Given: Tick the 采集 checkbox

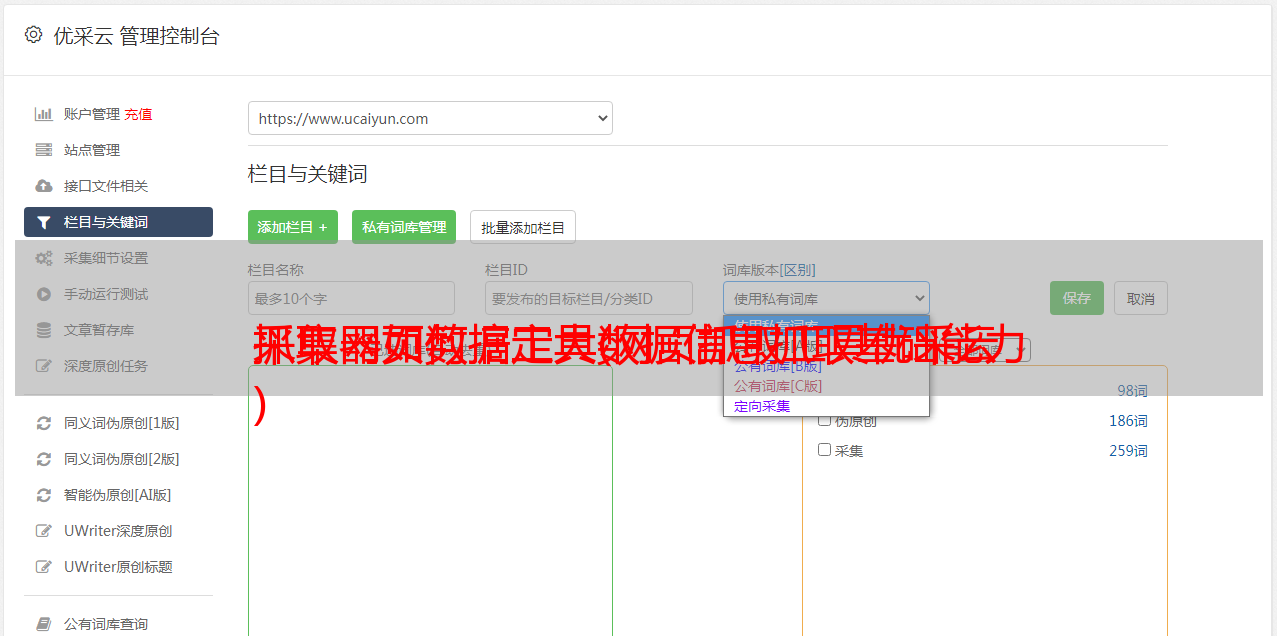Looking at the screenshot, I should point(825,450).
